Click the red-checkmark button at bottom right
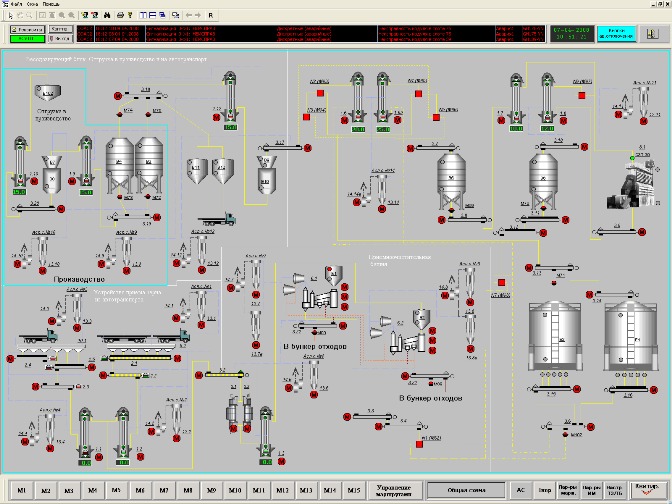 pos(645,490)
